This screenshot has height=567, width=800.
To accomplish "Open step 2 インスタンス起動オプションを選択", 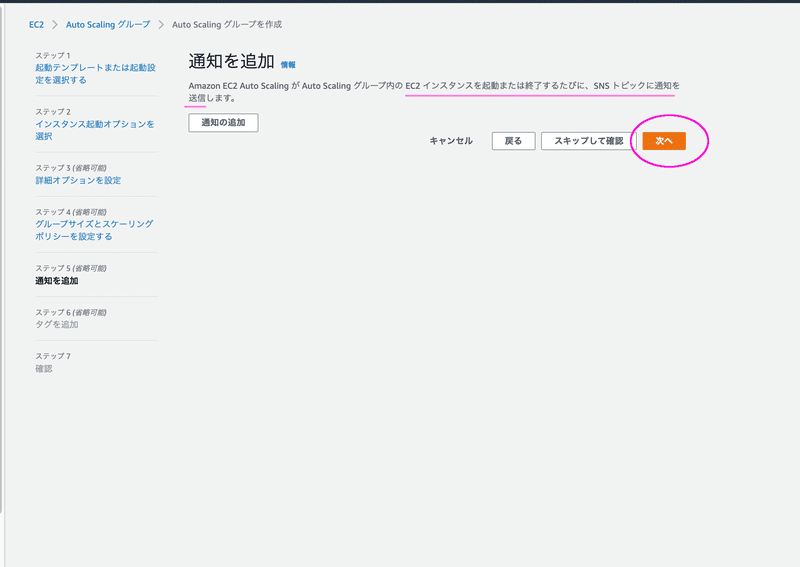I will 95,130.
